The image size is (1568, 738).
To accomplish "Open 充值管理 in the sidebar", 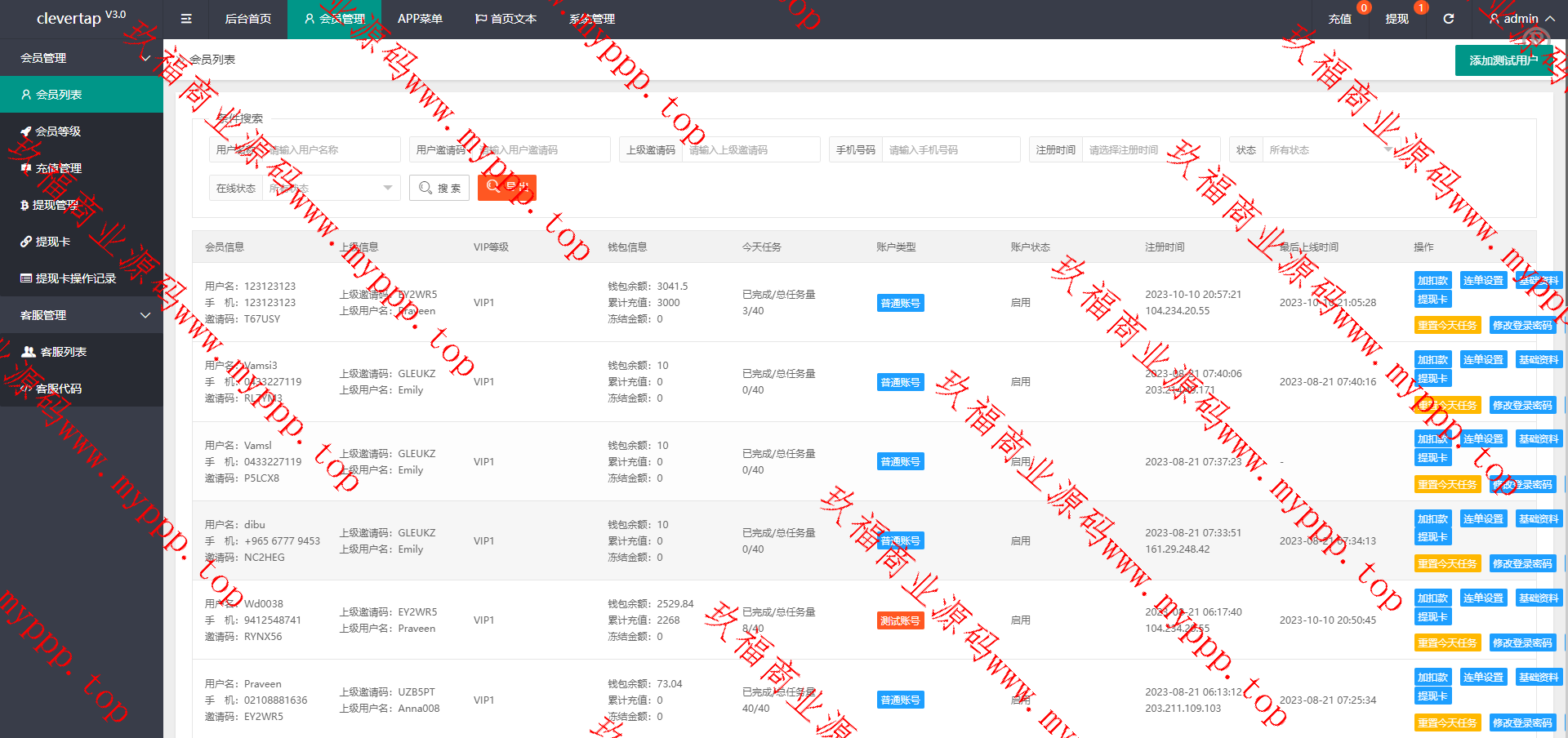I will pyautogui.click(x=58, y=168).
